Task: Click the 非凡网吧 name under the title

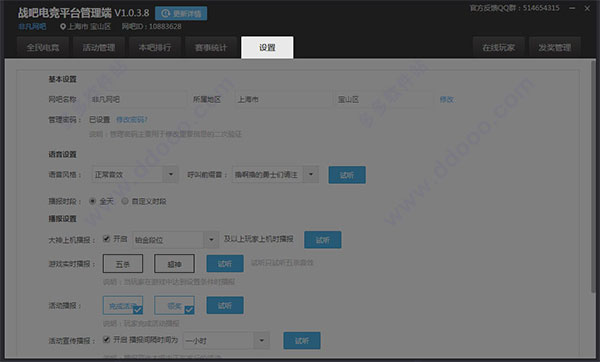Action: (32, 26)
